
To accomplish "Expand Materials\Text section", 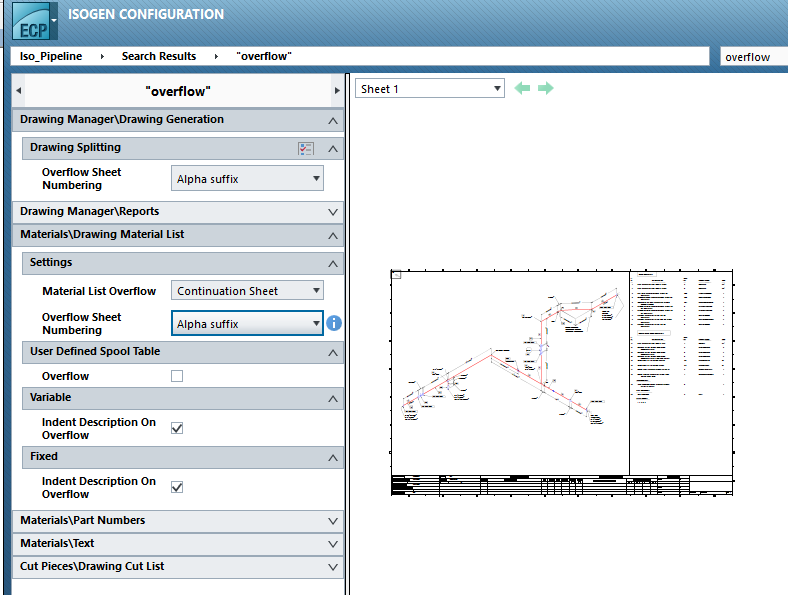I will (x=333, y=544).
